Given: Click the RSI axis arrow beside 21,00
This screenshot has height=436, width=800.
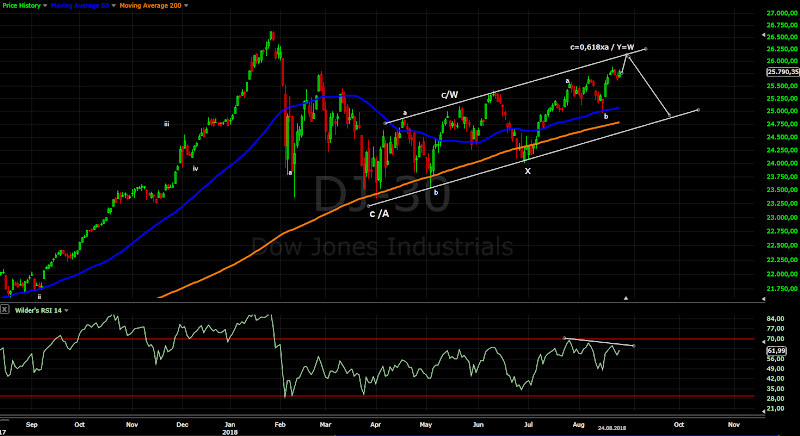Looking at the screenshot, I should [764, 411].
